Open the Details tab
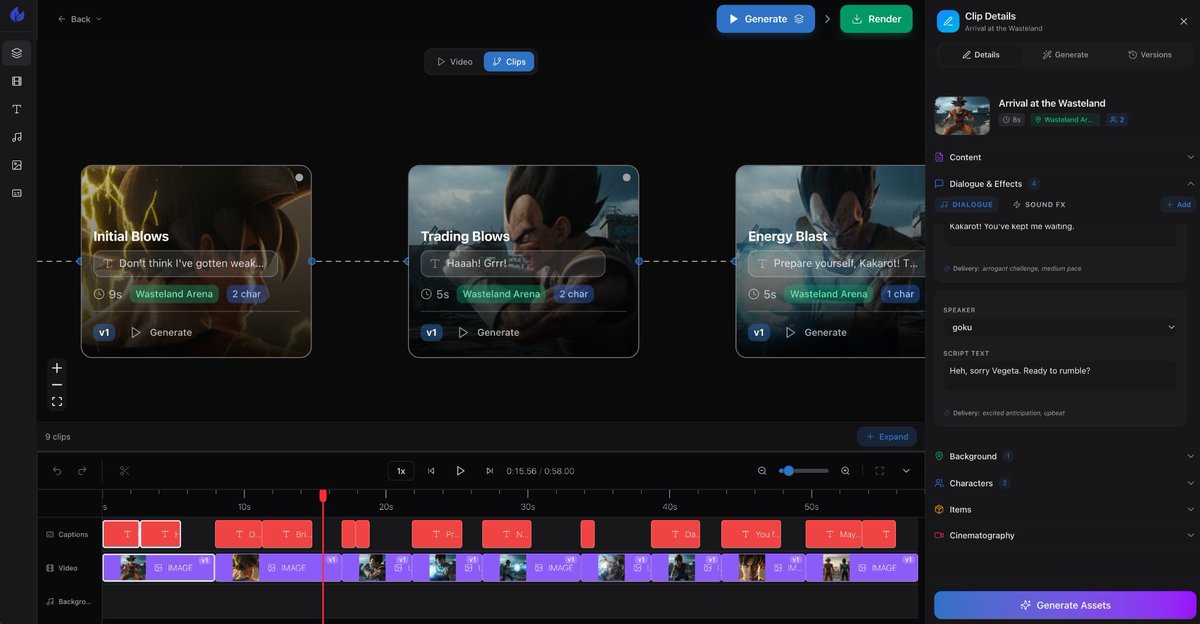 tap(980, 55)
